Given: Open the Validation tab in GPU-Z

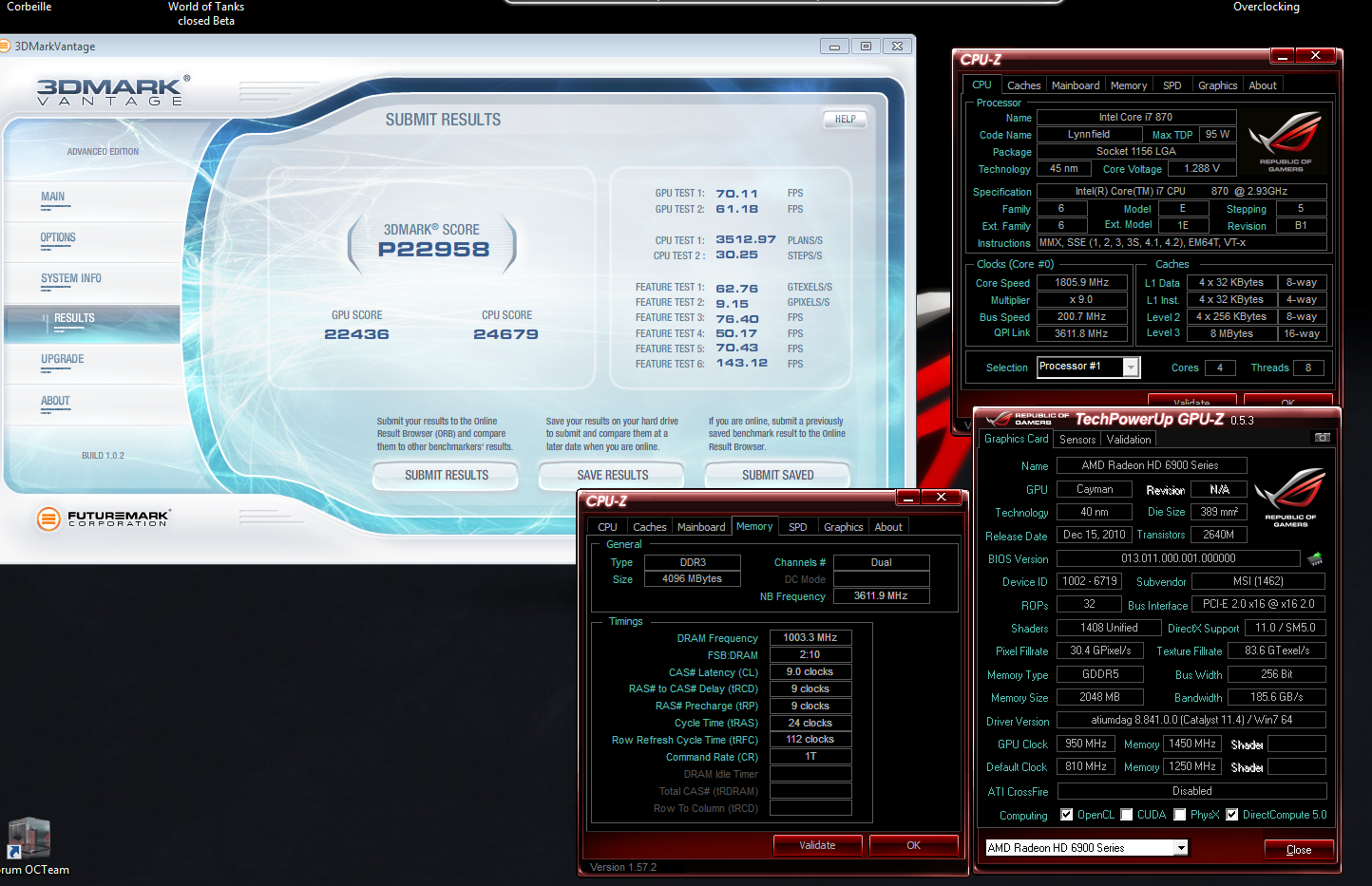Looking at the screenshot, I should pos(1129,440).
